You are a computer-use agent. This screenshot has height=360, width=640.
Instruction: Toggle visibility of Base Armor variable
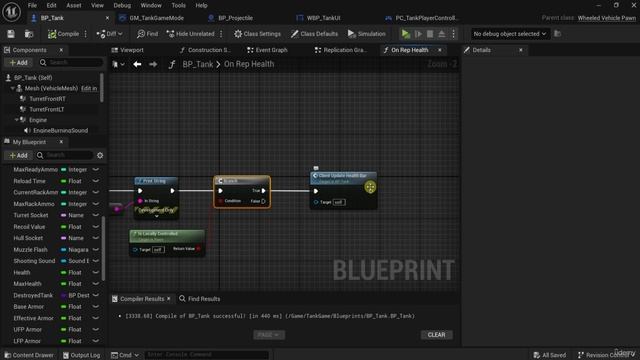96,307
